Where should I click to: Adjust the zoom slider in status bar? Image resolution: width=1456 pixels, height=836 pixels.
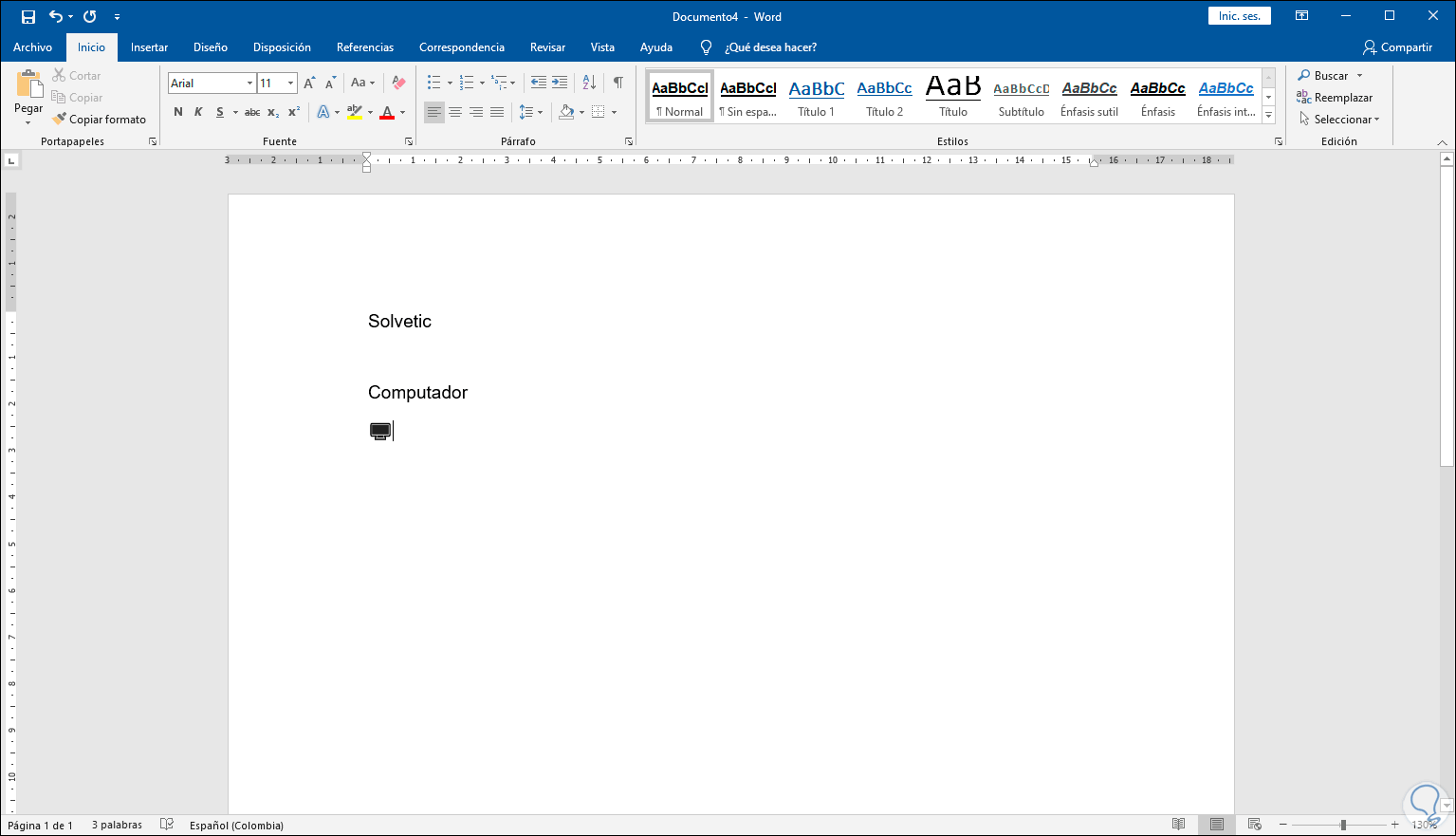tap(1342, 826)
